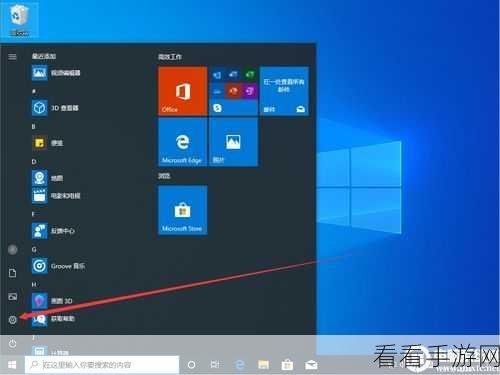Open the Maps (地图) app
This screenshot has width=500, height=375.
click(x=47, y=178)
